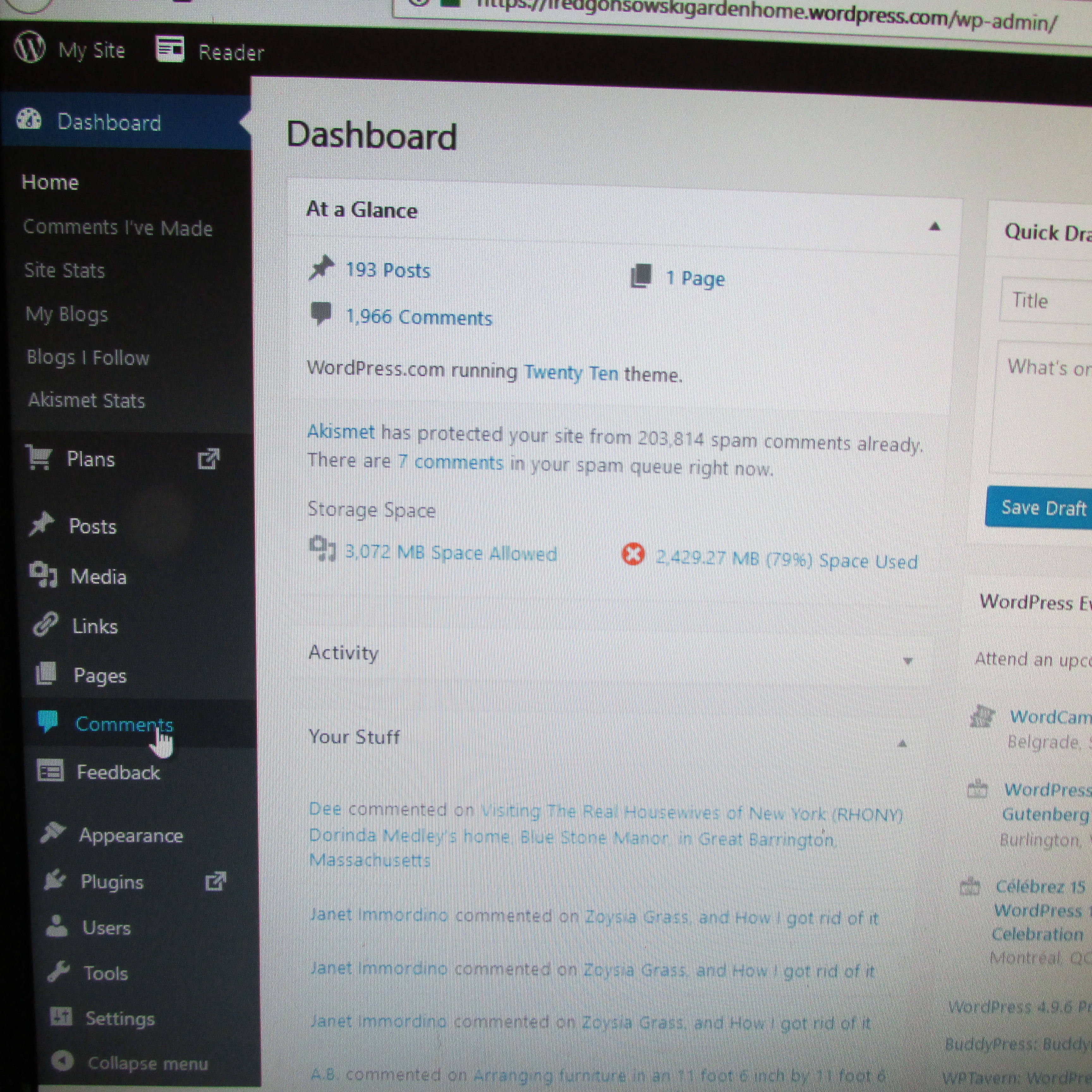
Task: Open Site Stats menu item
Action: click(64, 271)
